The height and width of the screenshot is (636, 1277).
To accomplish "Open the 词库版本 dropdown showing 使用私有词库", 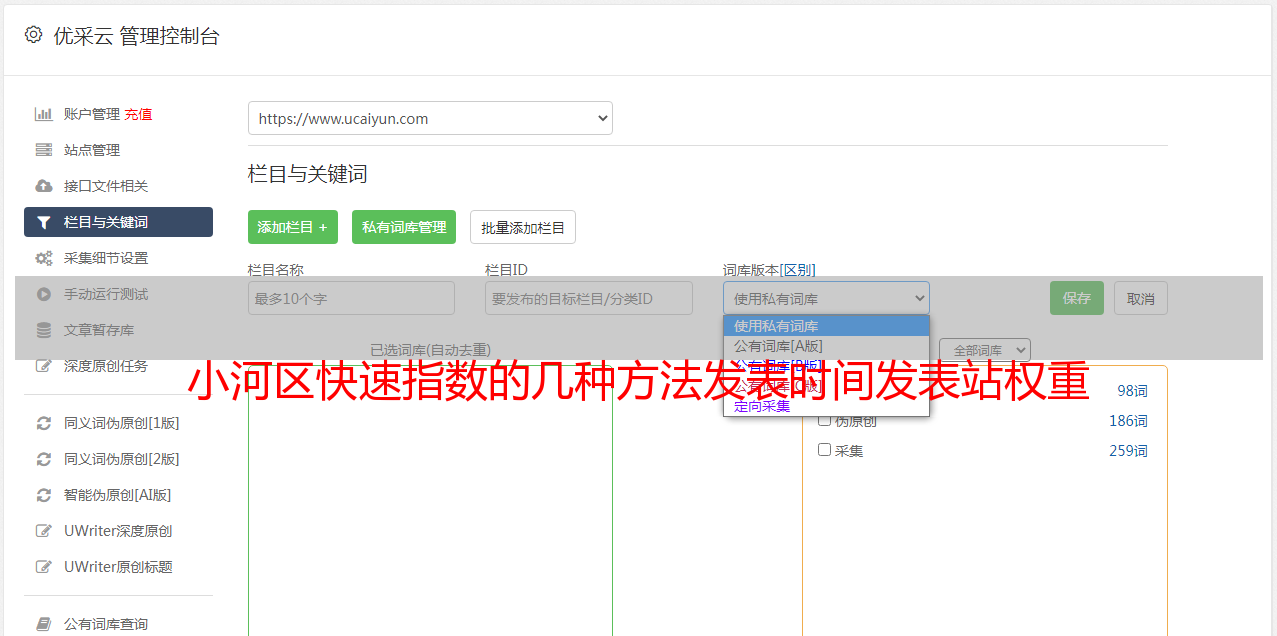I will pos(826,298).
